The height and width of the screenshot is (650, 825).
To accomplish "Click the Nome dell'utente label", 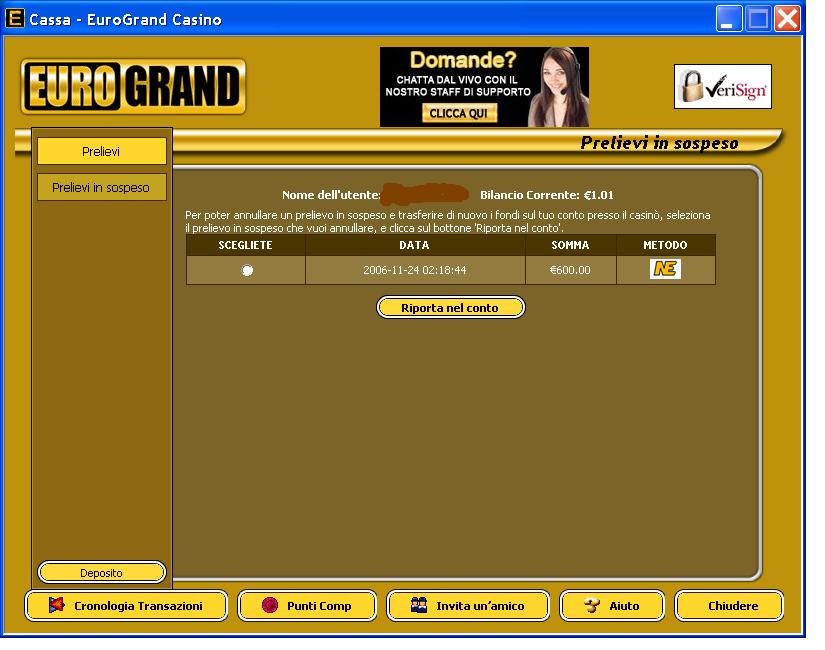I will click(x=331, y=195).
